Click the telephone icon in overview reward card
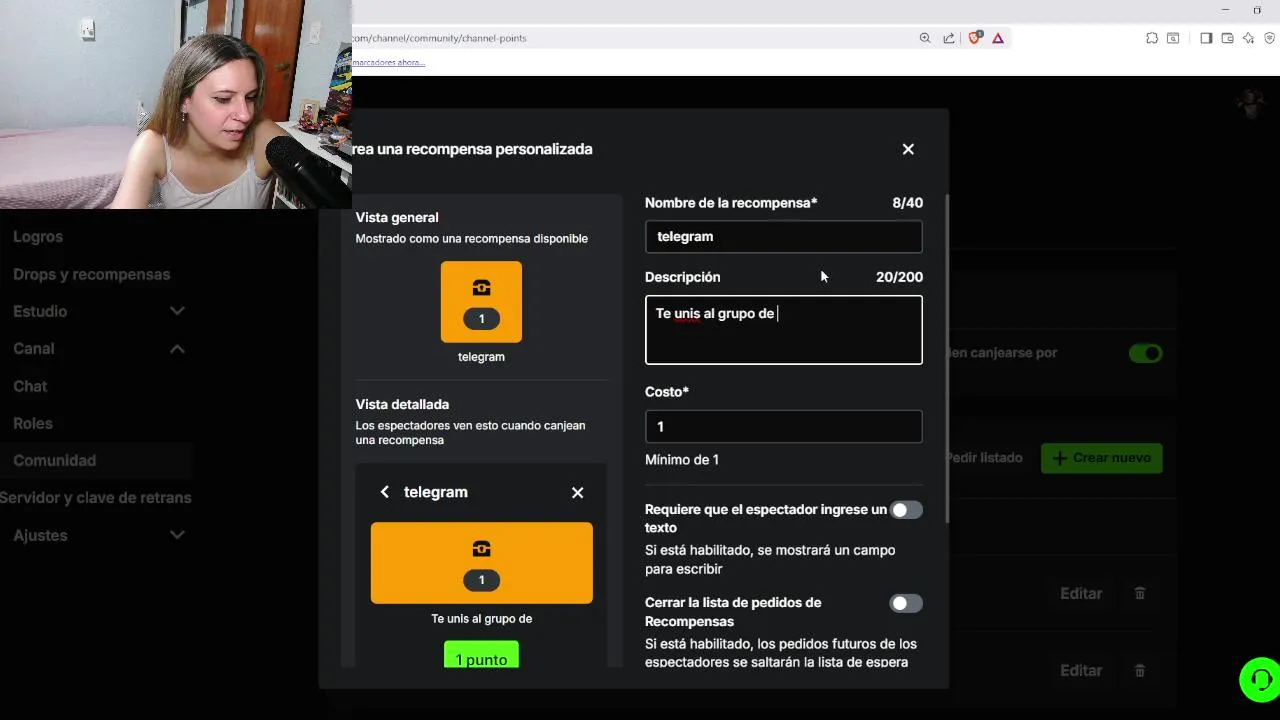1280x720 pixels. click(x=481, y=288)
